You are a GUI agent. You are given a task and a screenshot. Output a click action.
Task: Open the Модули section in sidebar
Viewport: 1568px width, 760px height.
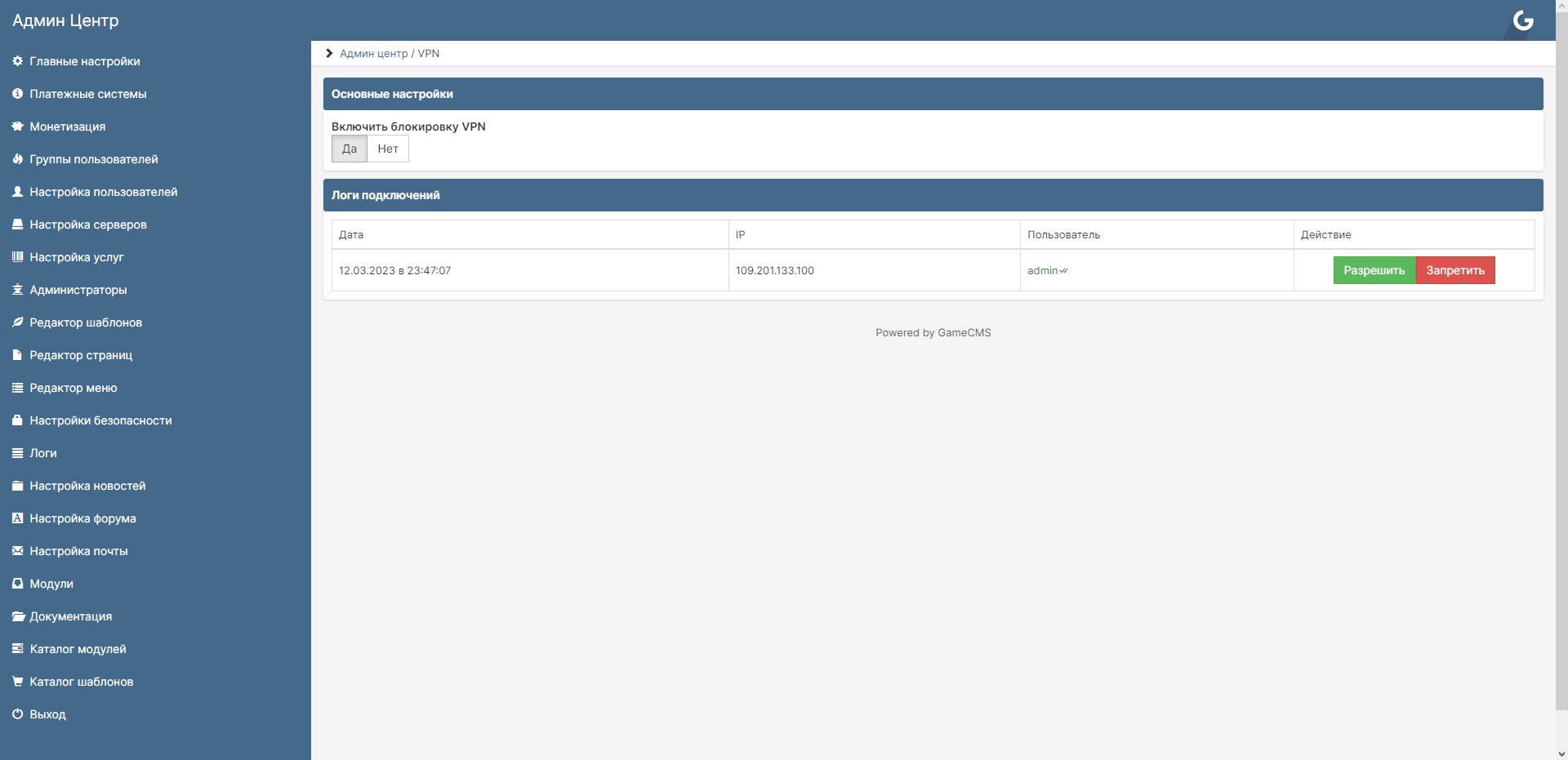(x=51, y=584)
